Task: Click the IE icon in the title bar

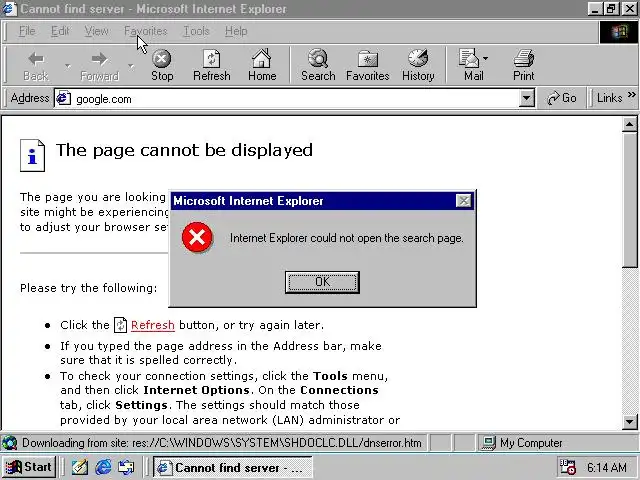Action: (x=9, y=9)
